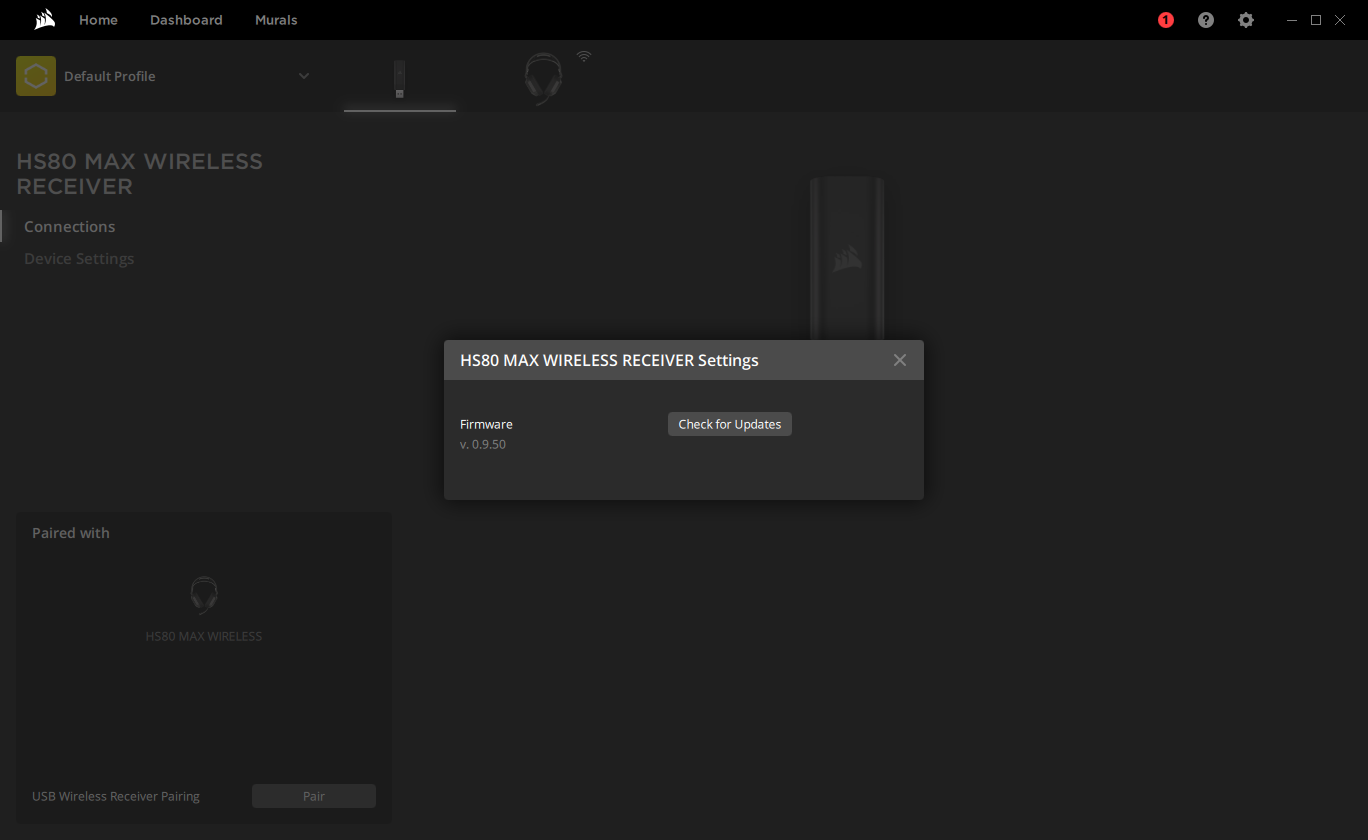Minimize the iCUE window

coord(1293,20)
